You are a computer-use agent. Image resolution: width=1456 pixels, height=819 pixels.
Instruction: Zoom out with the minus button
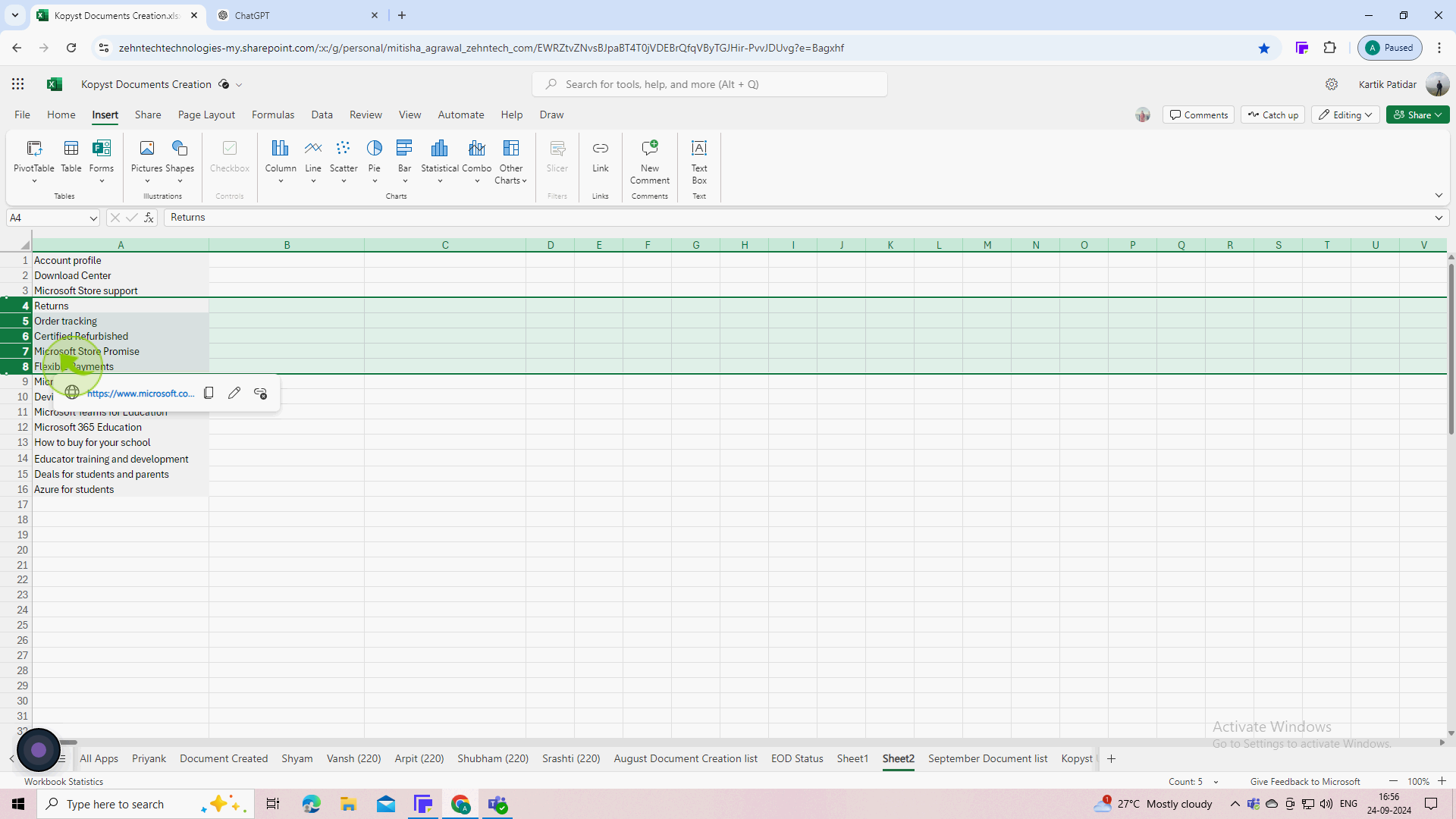pyautogui.click(x=1393, y=781)
